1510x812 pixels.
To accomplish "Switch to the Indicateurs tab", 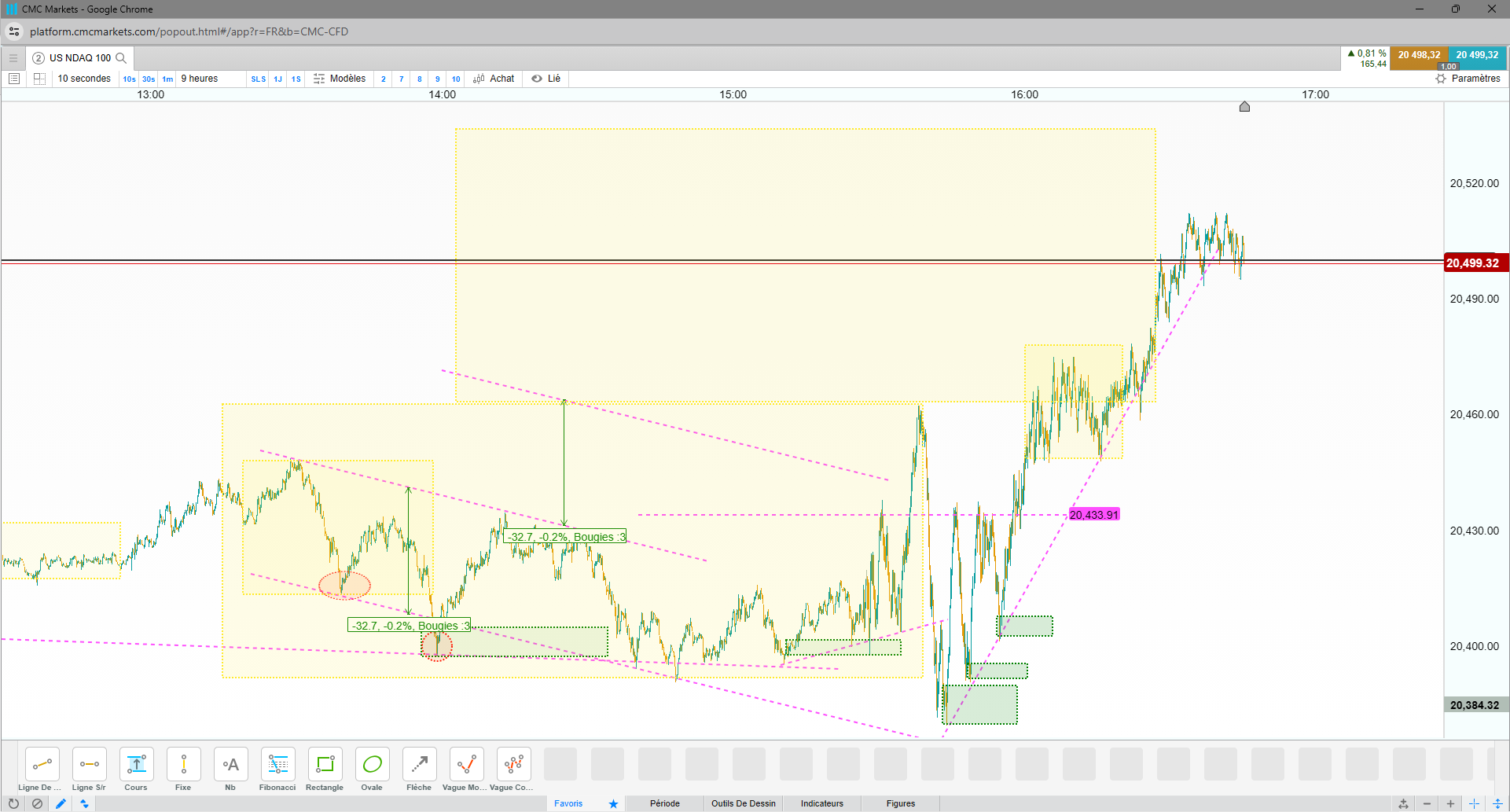I will pyautogui.click(x=822, y=803).
